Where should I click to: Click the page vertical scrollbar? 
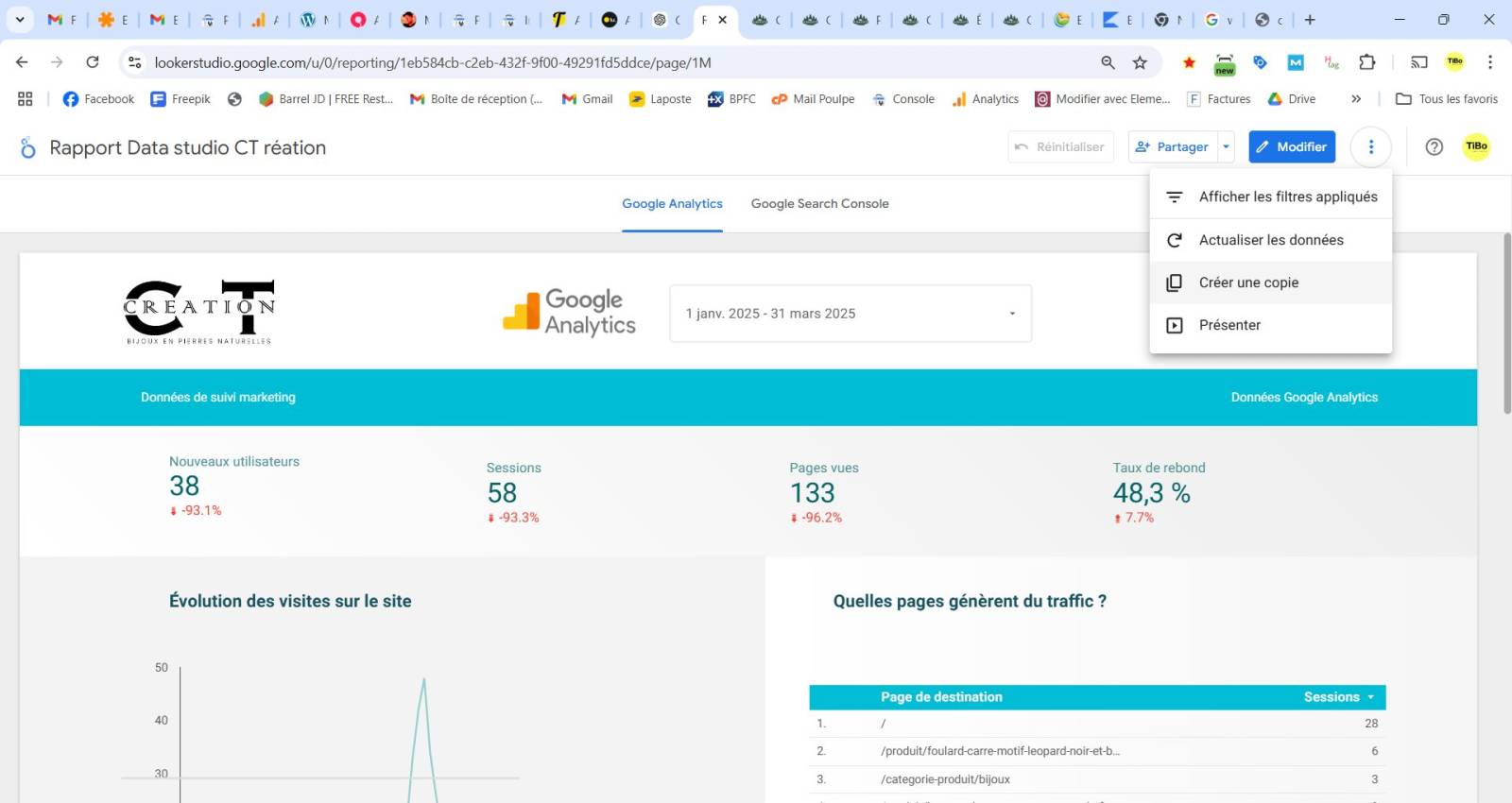coord(1506,323)
